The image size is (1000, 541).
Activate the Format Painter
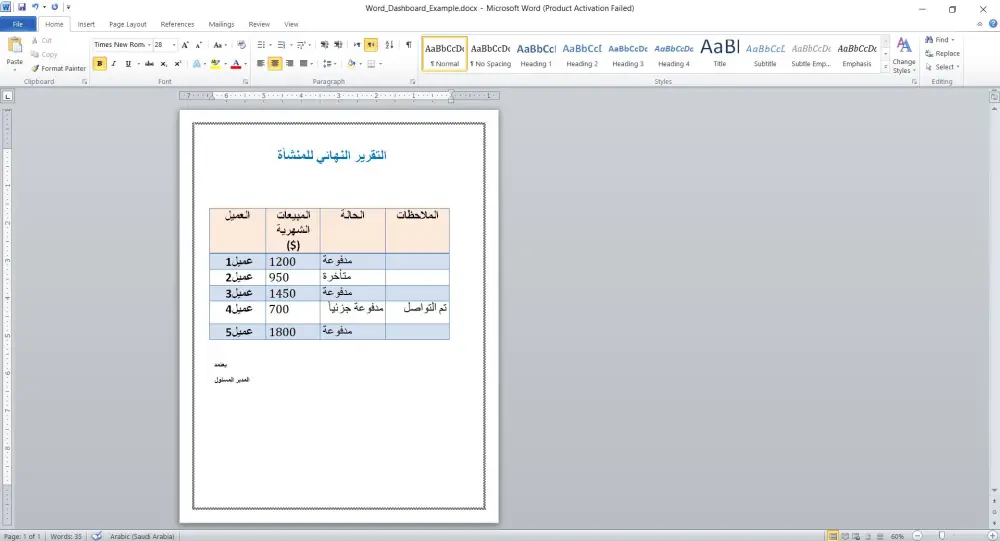click(x=58, y=68)
